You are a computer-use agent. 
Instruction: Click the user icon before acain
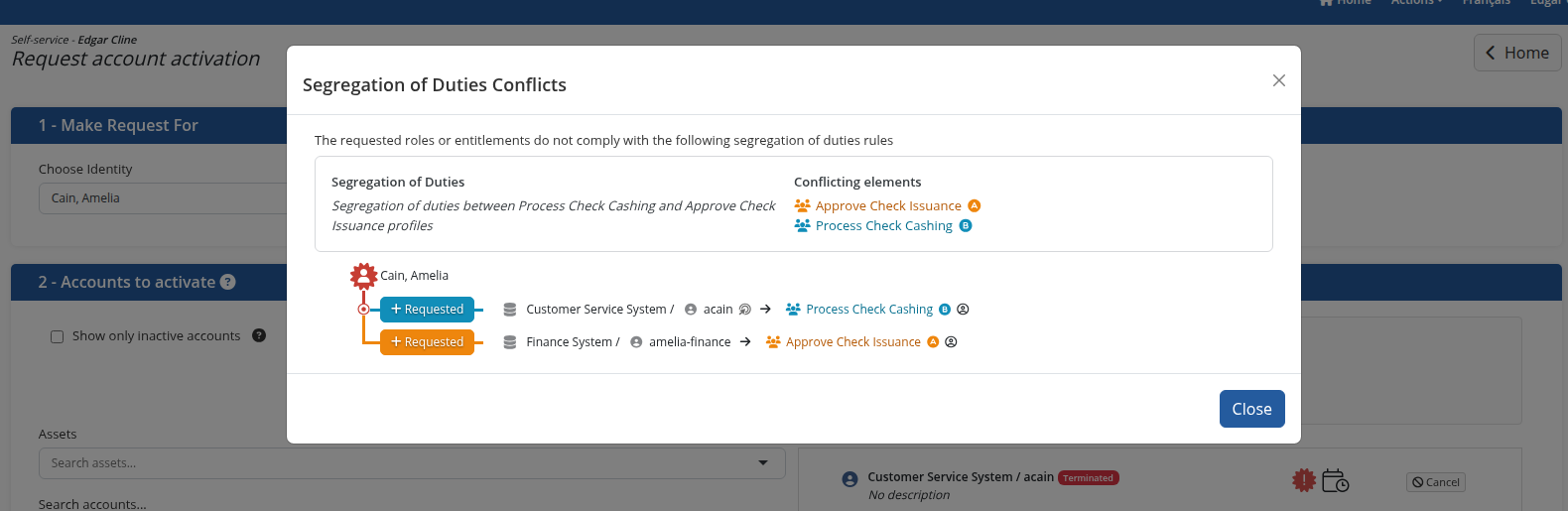691,310
